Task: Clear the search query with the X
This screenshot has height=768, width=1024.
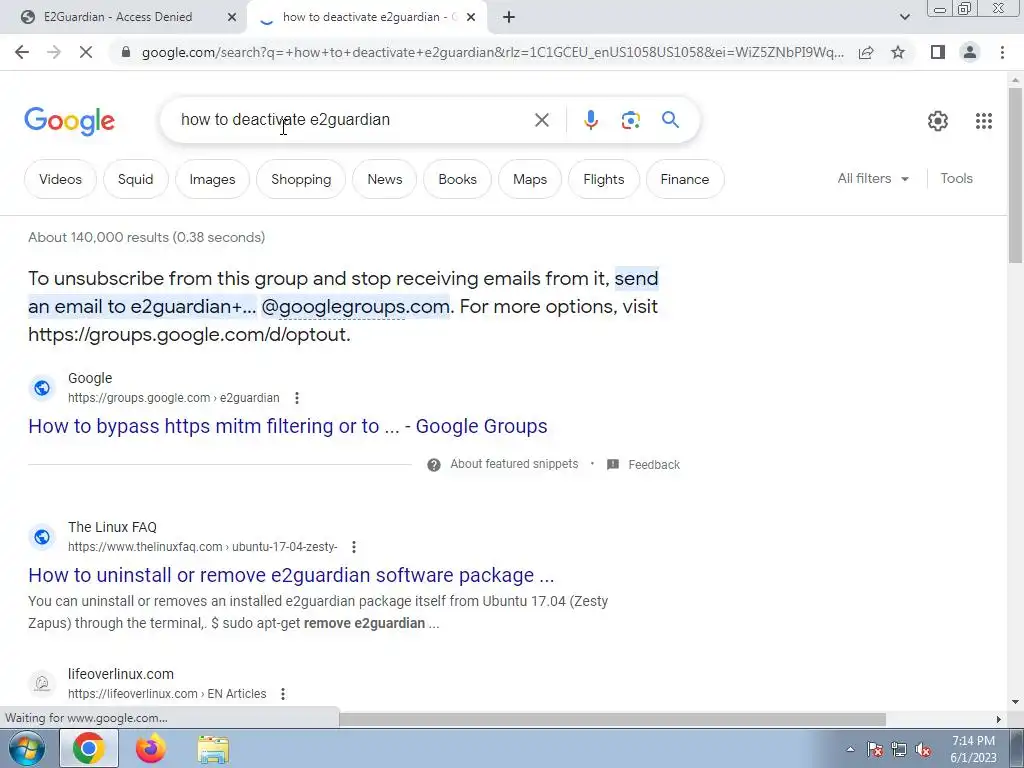Action: coord(541,120)
